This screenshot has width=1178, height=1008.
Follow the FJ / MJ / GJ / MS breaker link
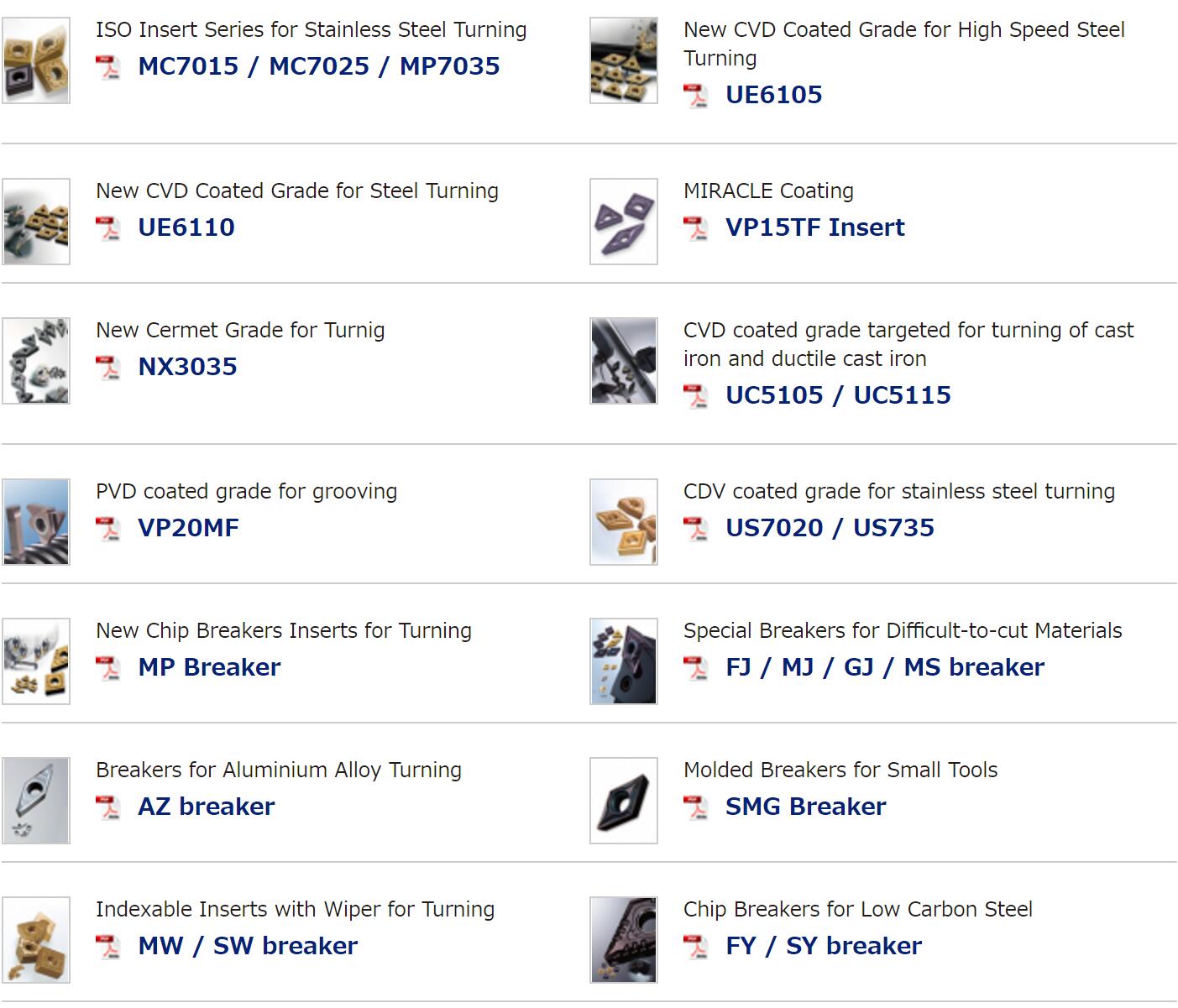point(885,667)
